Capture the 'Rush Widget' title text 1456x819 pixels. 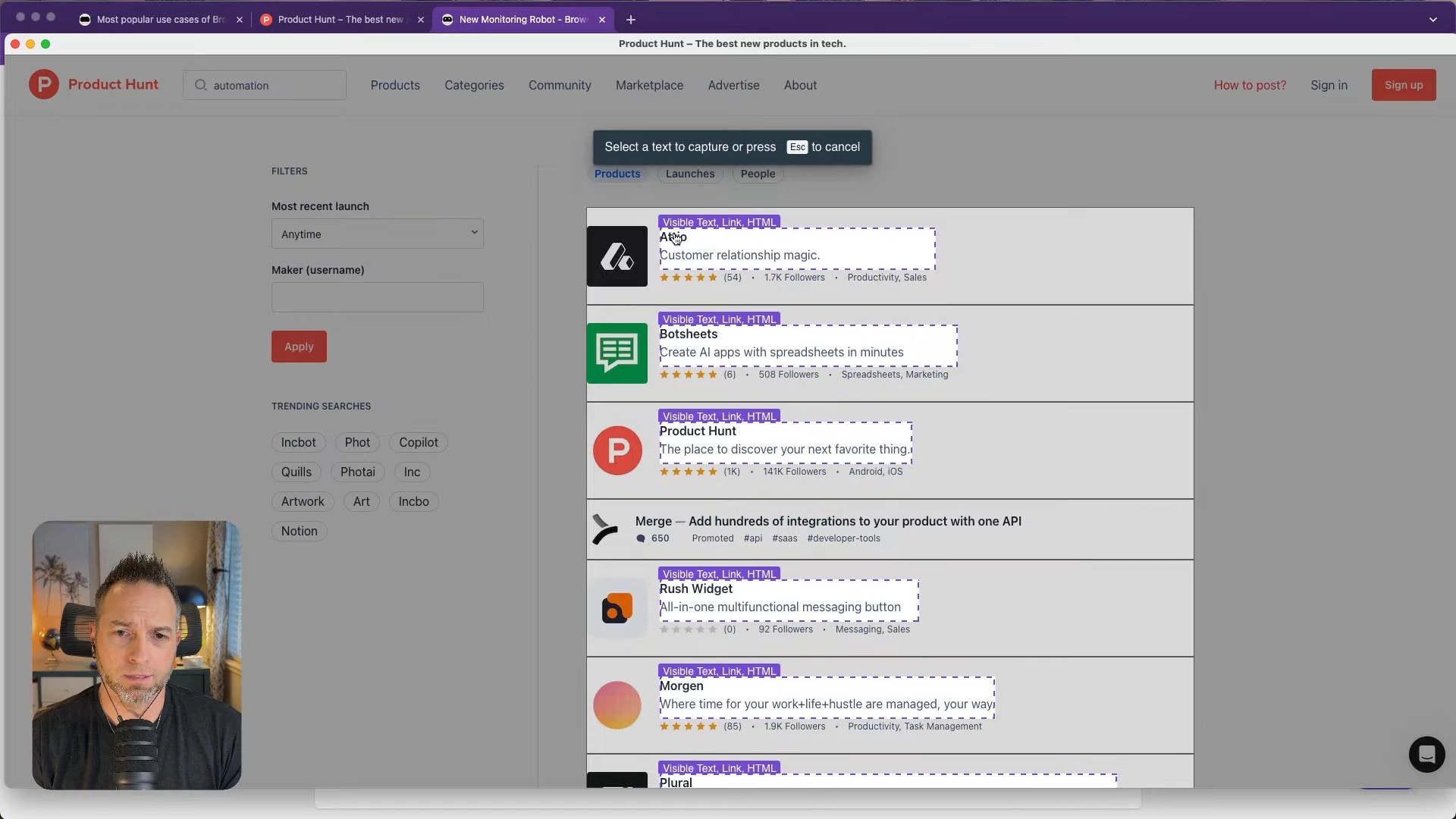pyautogui.click(x=696, y=589)
